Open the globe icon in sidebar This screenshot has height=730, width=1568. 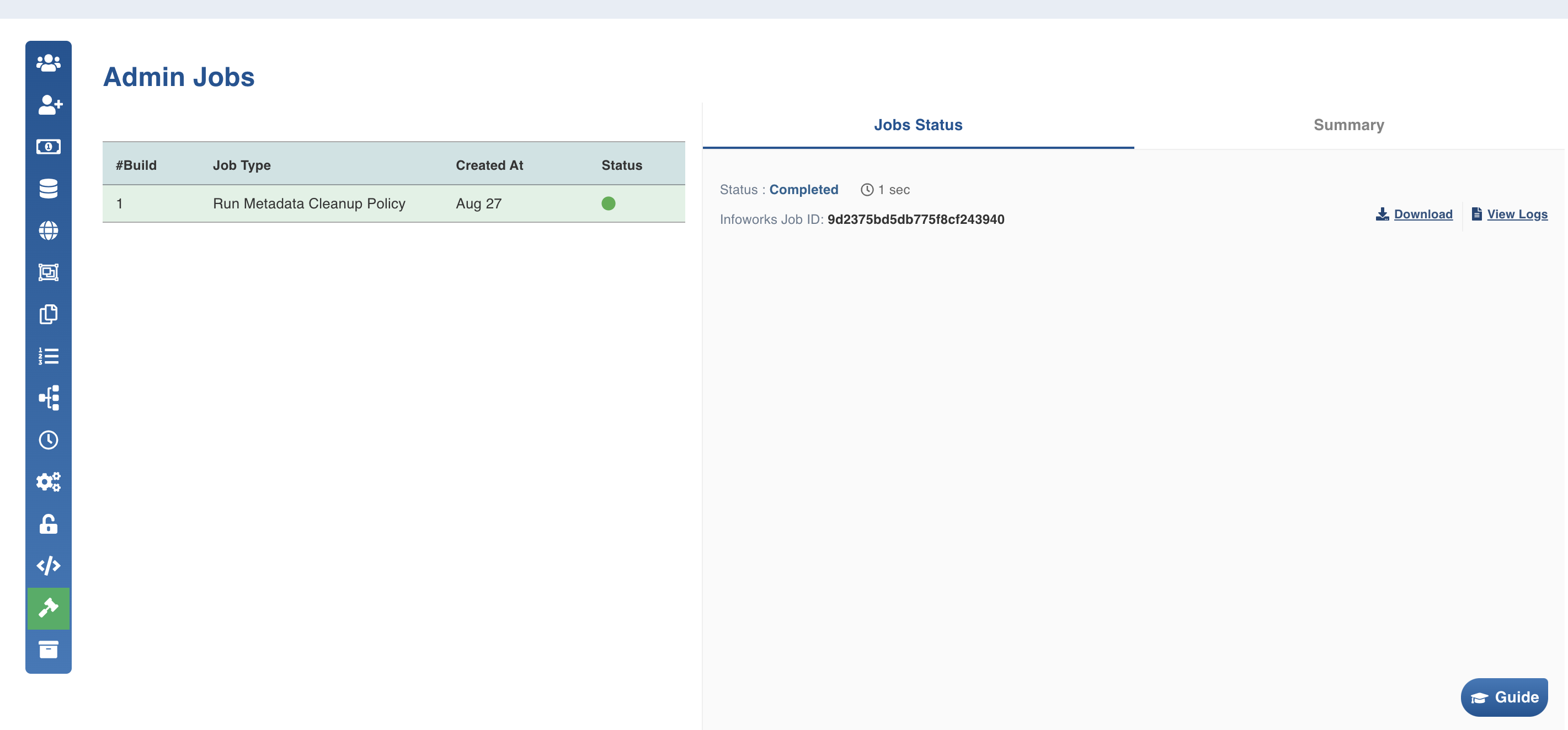[x=48, y=230]
